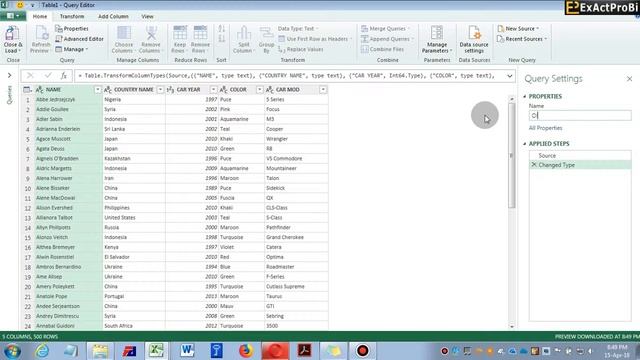
Task: Cancel formula edit with the X icon
Action: [x=30, y=76]
